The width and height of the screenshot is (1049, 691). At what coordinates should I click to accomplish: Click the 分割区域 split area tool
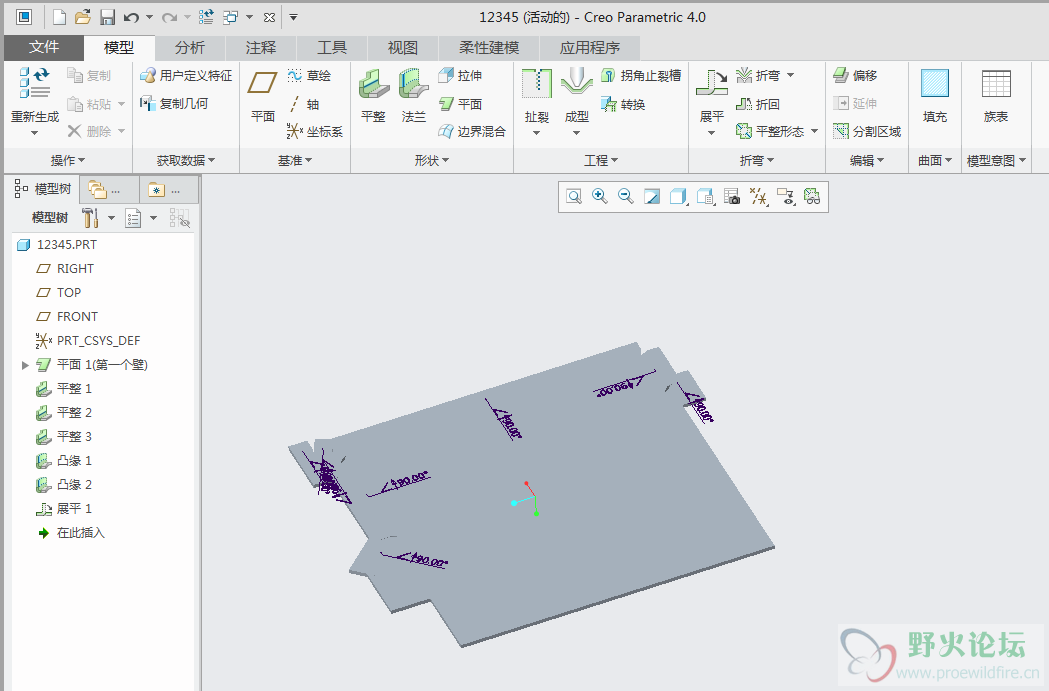[x=867, y=131]
